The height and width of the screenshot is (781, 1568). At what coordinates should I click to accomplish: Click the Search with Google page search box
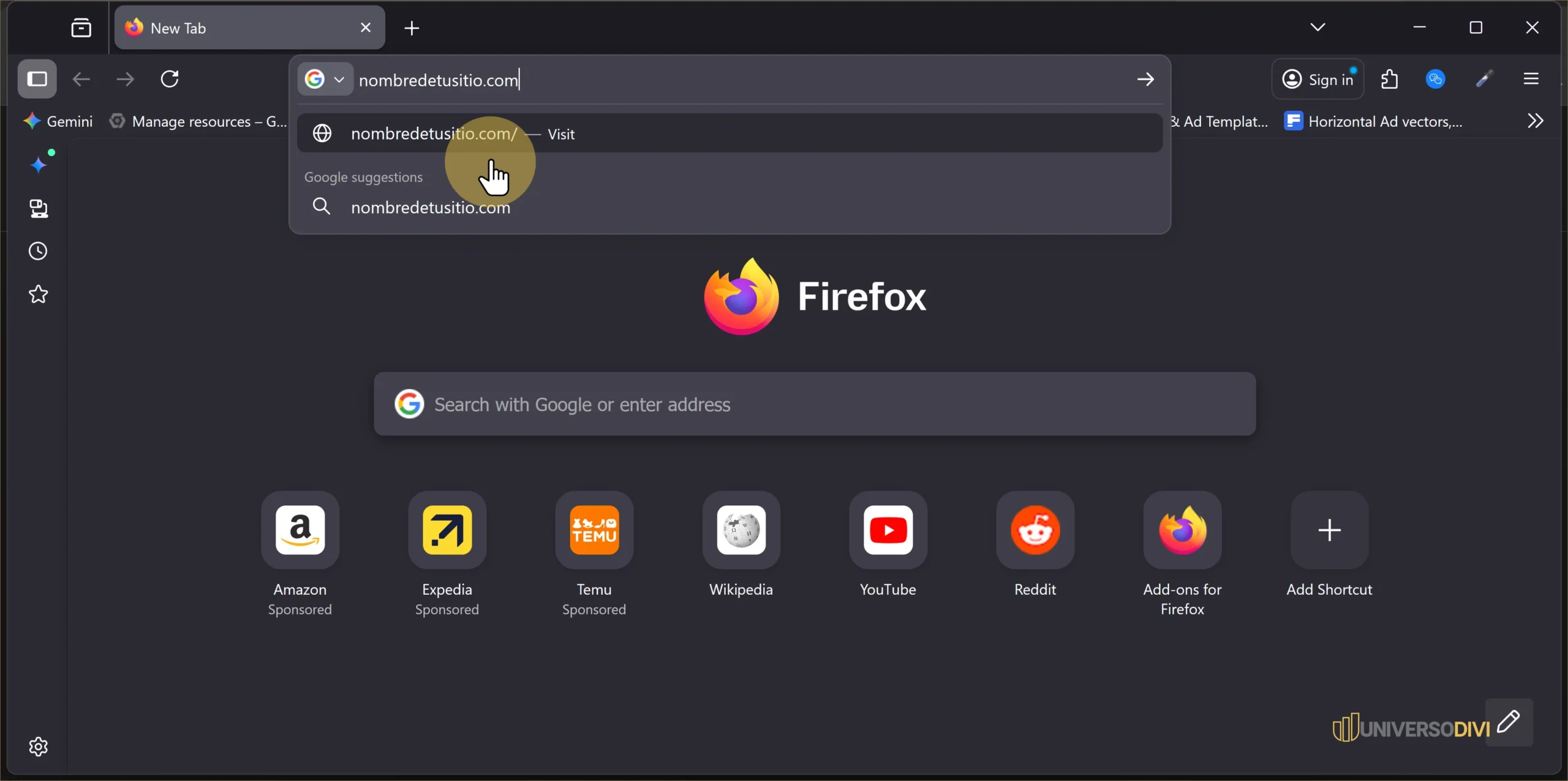815,404
